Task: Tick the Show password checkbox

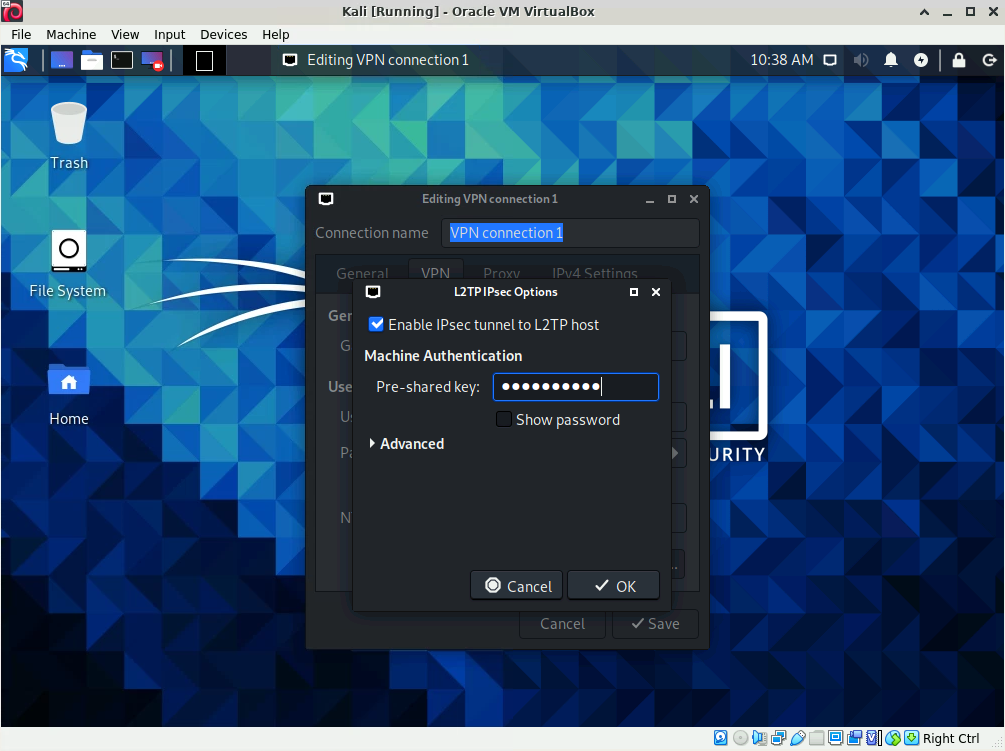Action: tap(504, 419)
